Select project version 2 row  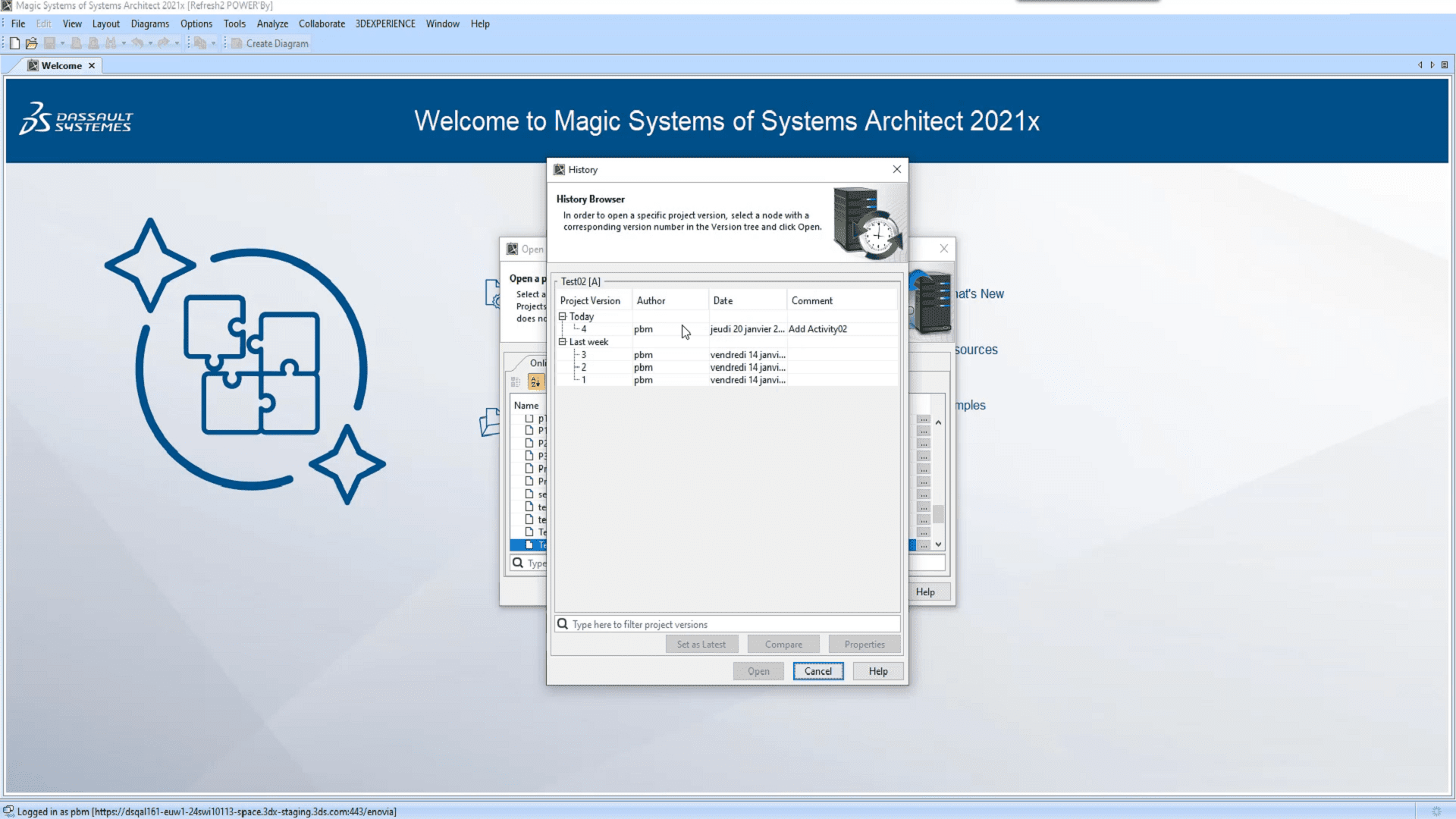click(x=727, y=368)
